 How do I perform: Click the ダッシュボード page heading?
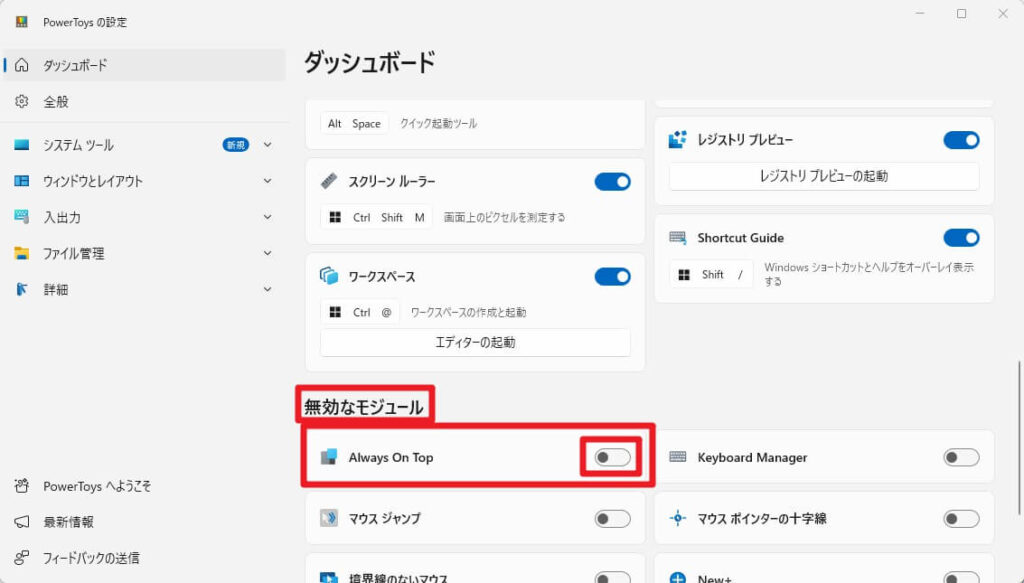tap(370, 63)
